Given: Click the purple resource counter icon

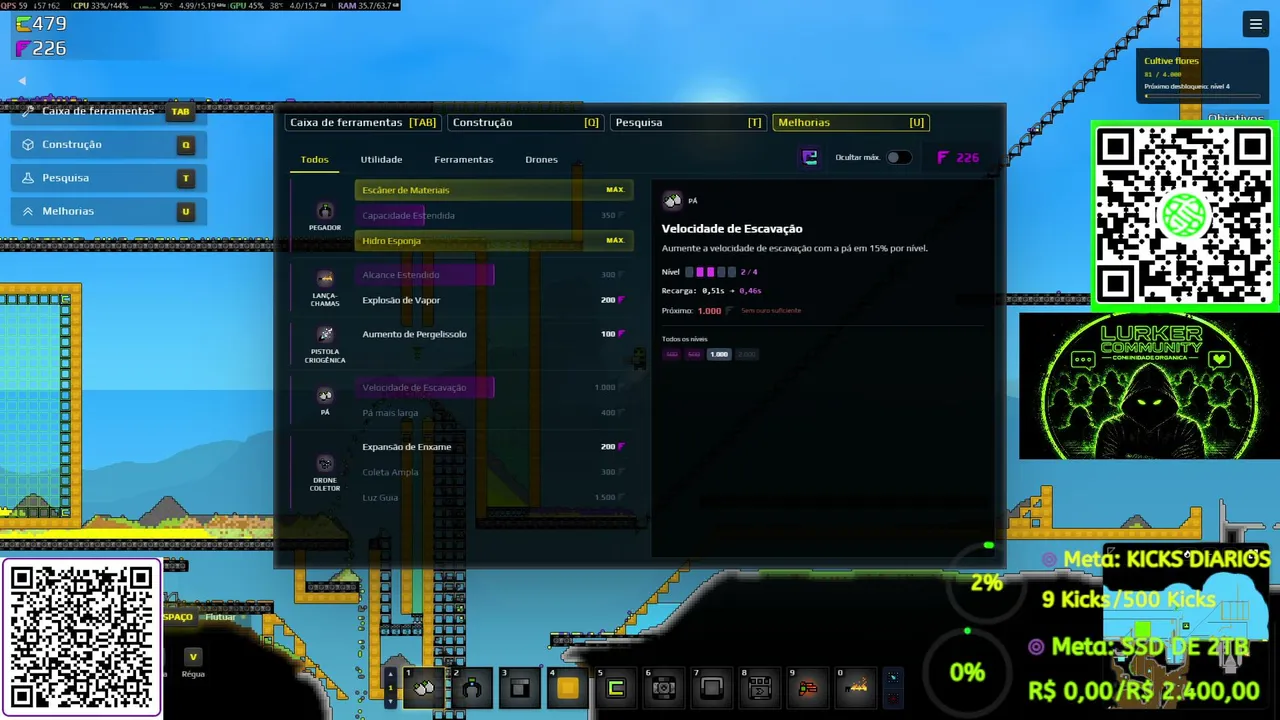Looking at the screenshot, I should pos(23,48).
